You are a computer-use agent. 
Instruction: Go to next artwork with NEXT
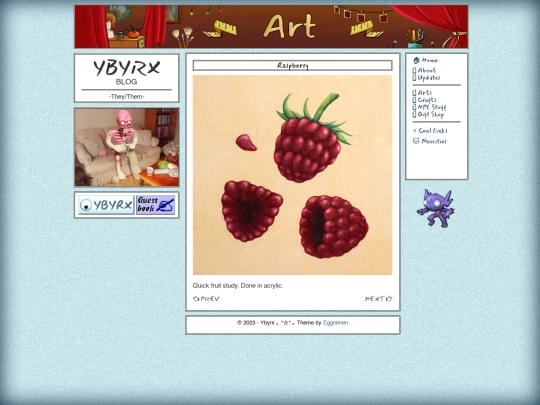[x=374, y=299]
